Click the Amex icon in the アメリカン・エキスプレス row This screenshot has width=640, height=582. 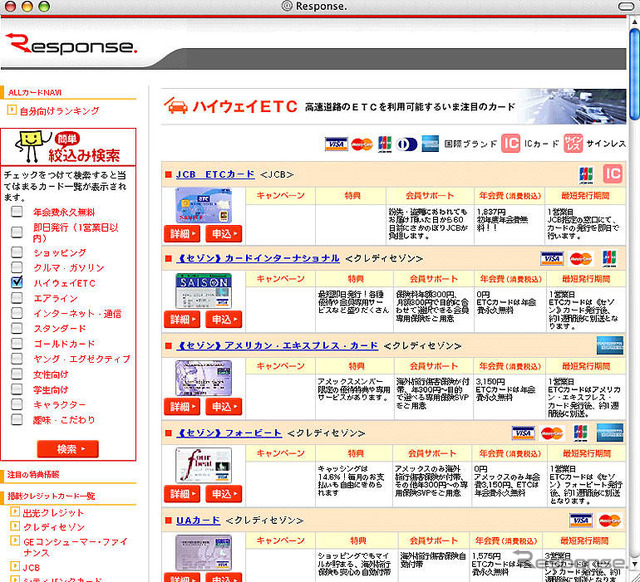point(610,345)
